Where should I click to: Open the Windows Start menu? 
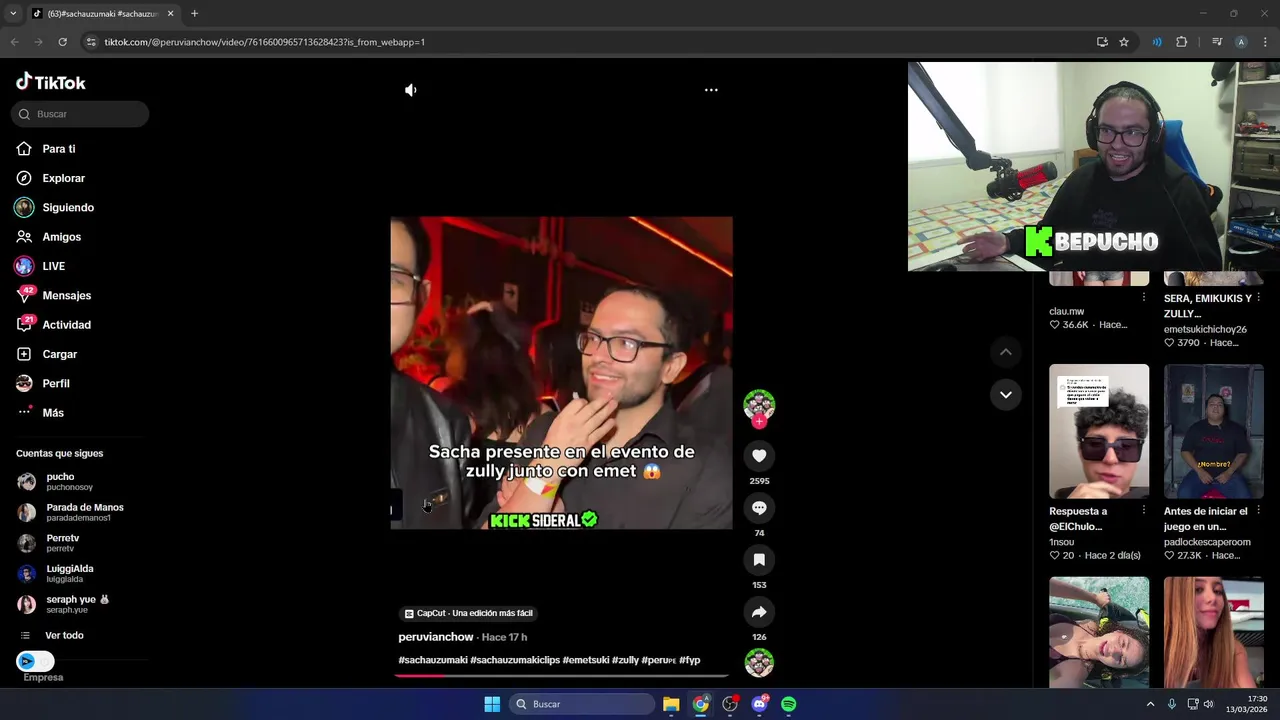click(x=492, y=704)
